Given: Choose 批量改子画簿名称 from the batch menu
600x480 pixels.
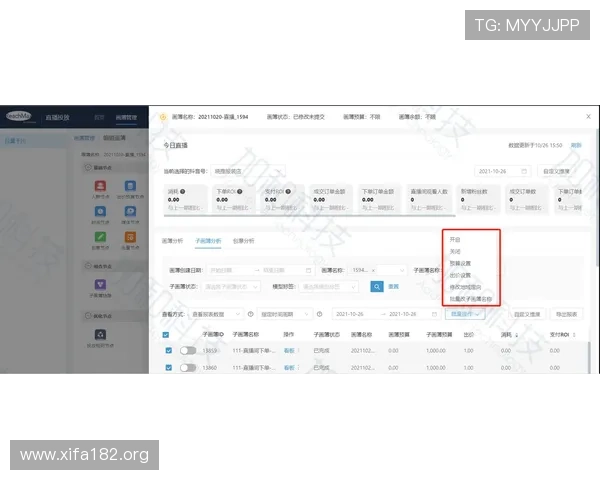Looking at the screenshot, I should 471,299.
